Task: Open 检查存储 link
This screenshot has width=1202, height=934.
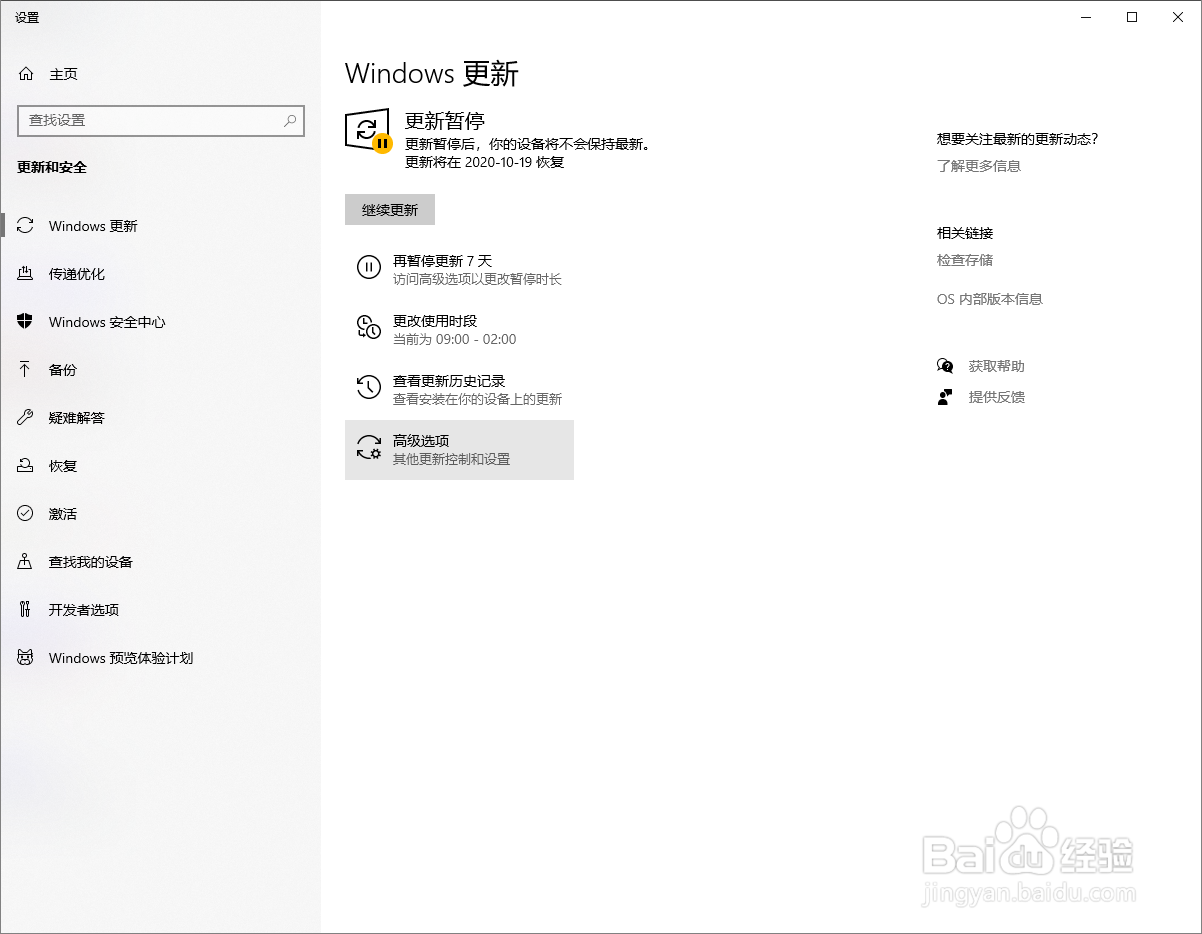Action: pyautogui.click(x=965, y=260)
